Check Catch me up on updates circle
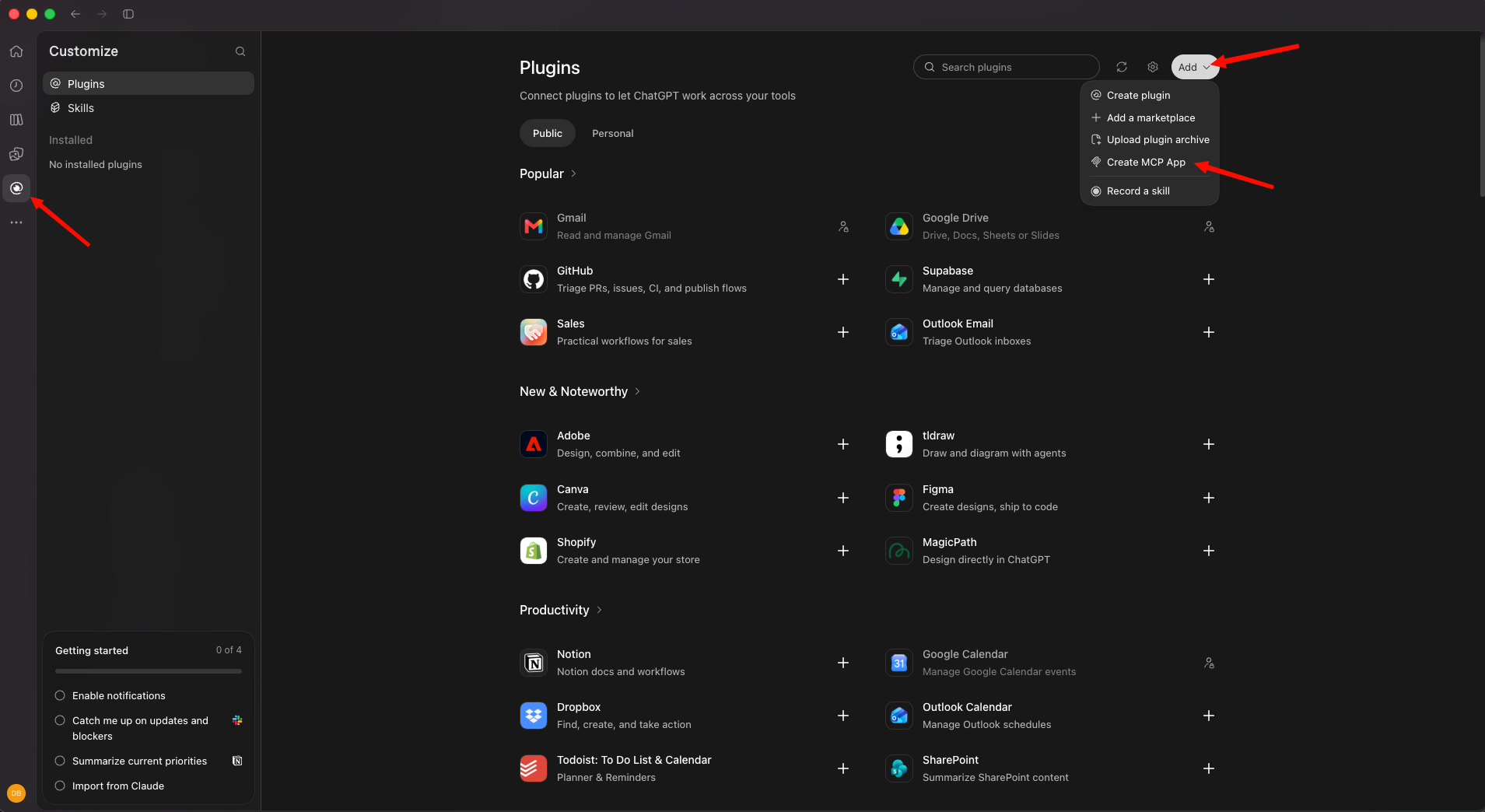Image resolution: width=1485 pixels, height=812 pixels. [60, 720]
